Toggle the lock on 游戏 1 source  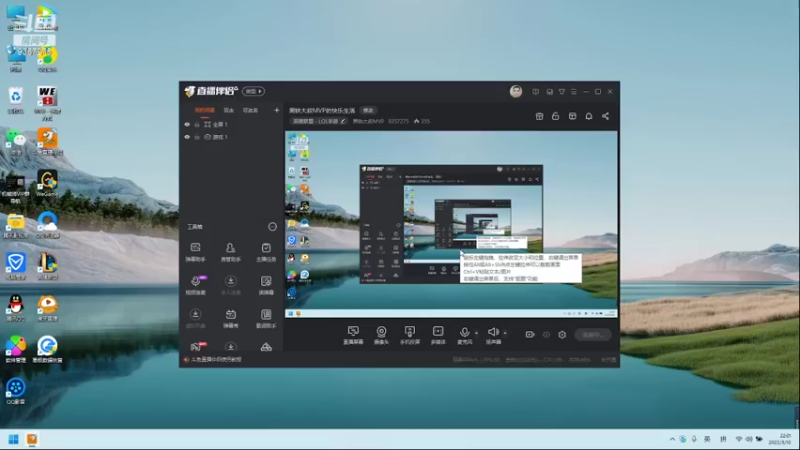(196, 137)
